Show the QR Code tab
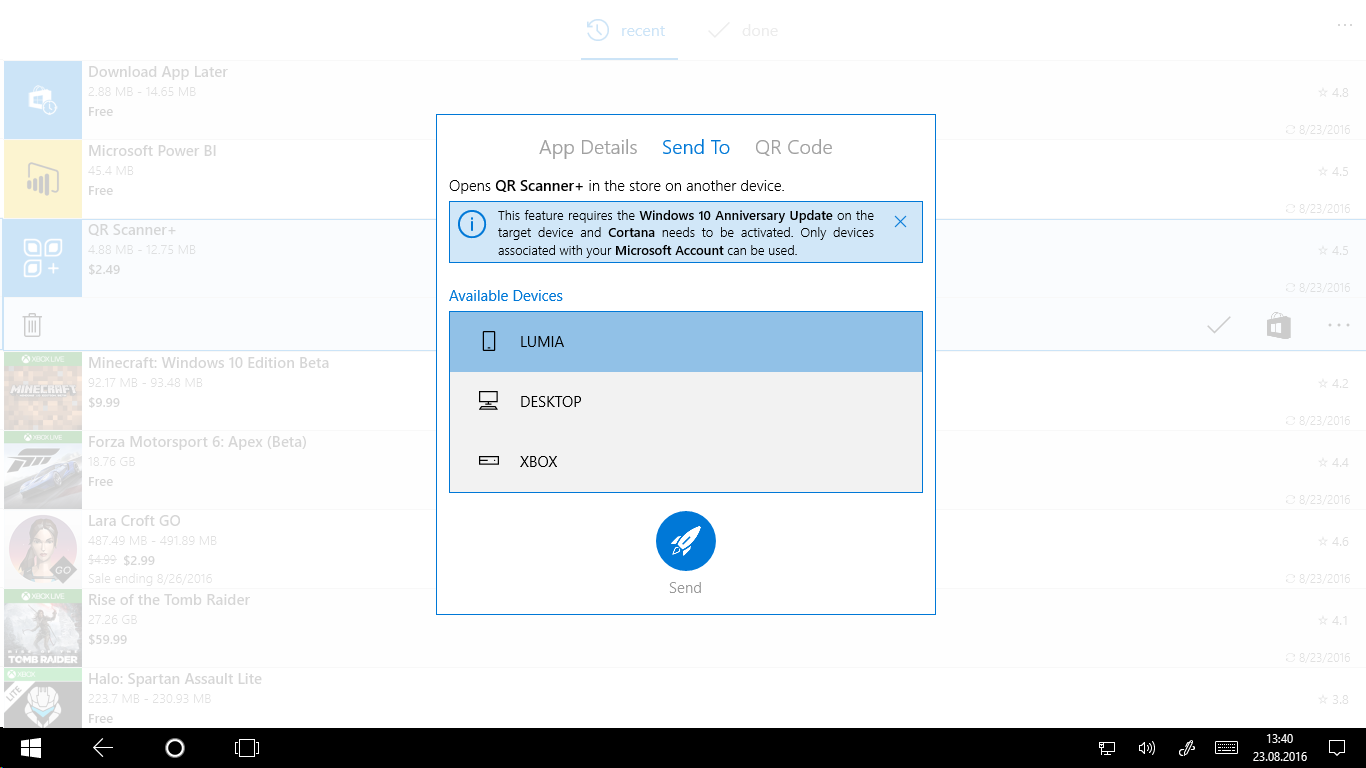Screen dimensions: 1366x768 point(794,147)
